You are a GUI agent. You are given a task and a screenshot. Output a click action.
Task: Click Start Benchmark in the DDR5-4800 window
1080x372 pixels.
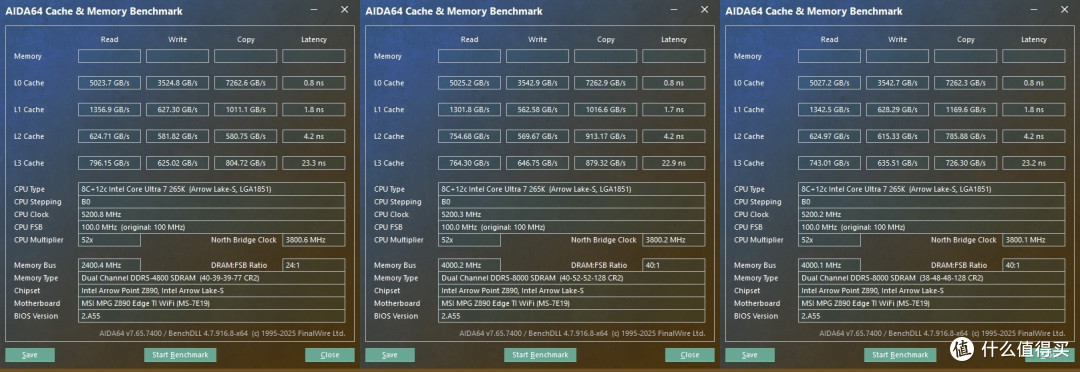pyautogui.click(x=180, y=355)
